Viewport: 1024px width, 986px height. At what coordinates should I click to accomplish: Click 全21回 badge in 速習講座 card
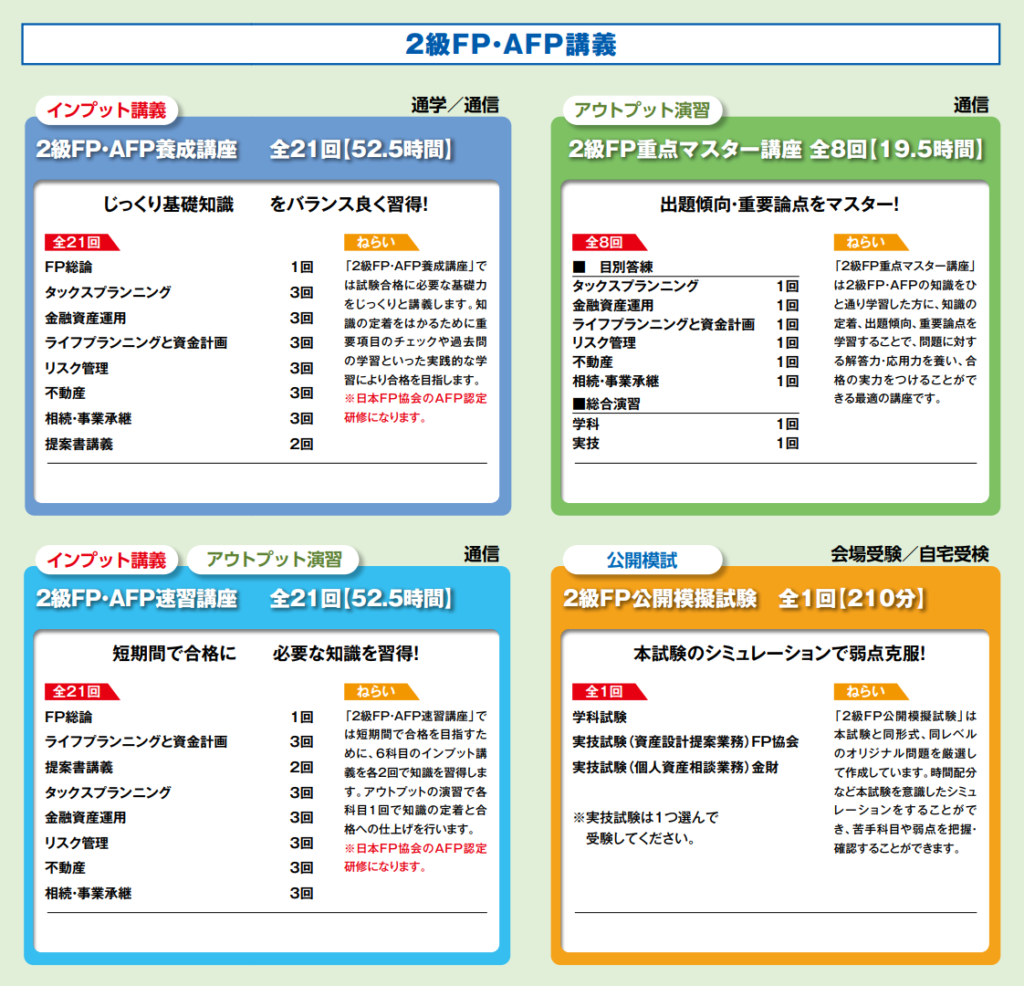coord(77,691)
